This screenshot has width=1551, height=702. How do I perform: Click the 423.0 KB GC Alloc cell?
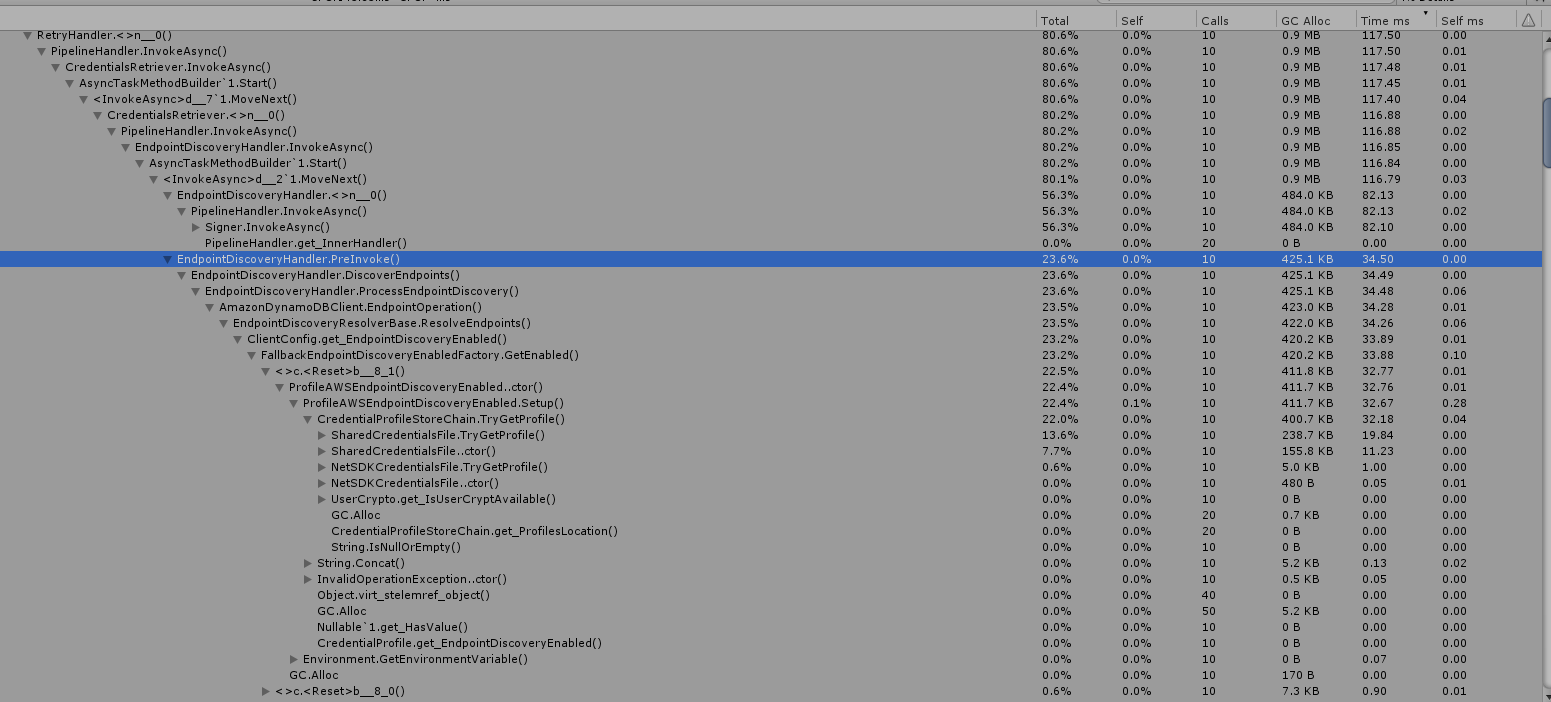click(x=1306, y=307)
